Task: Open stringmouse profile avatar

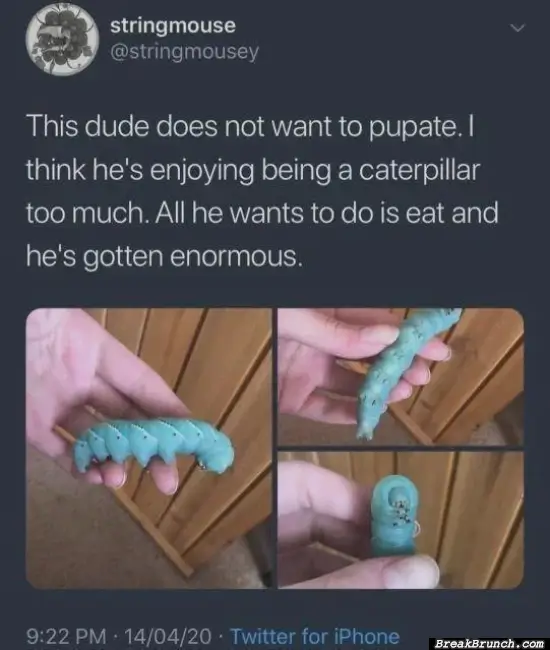Action: tap(61, 40)
